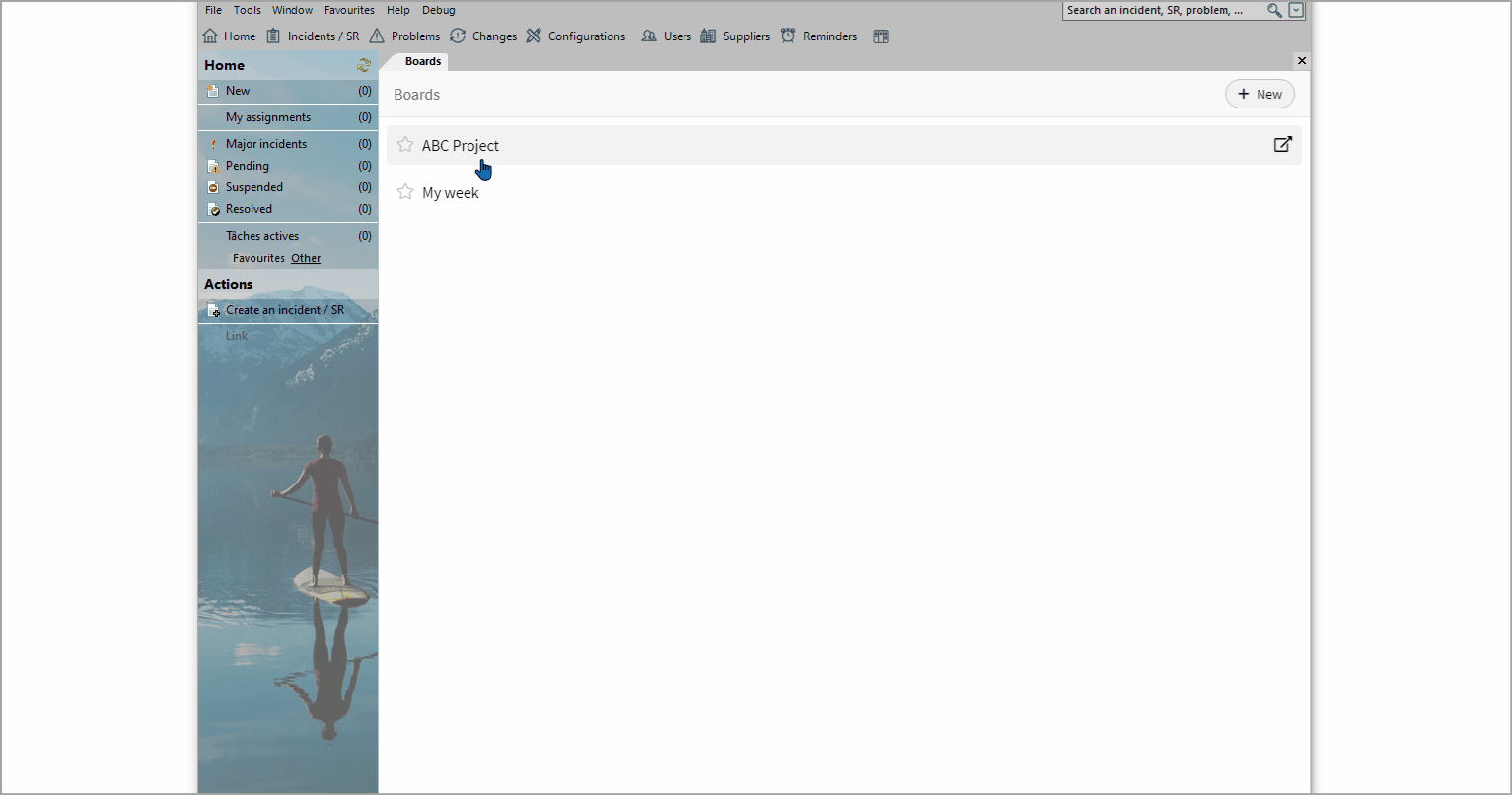Expand the search options dropdown arrow
Viewport: 1512px width, 795px height.
pyautogui.click(x=1296, y=11)
